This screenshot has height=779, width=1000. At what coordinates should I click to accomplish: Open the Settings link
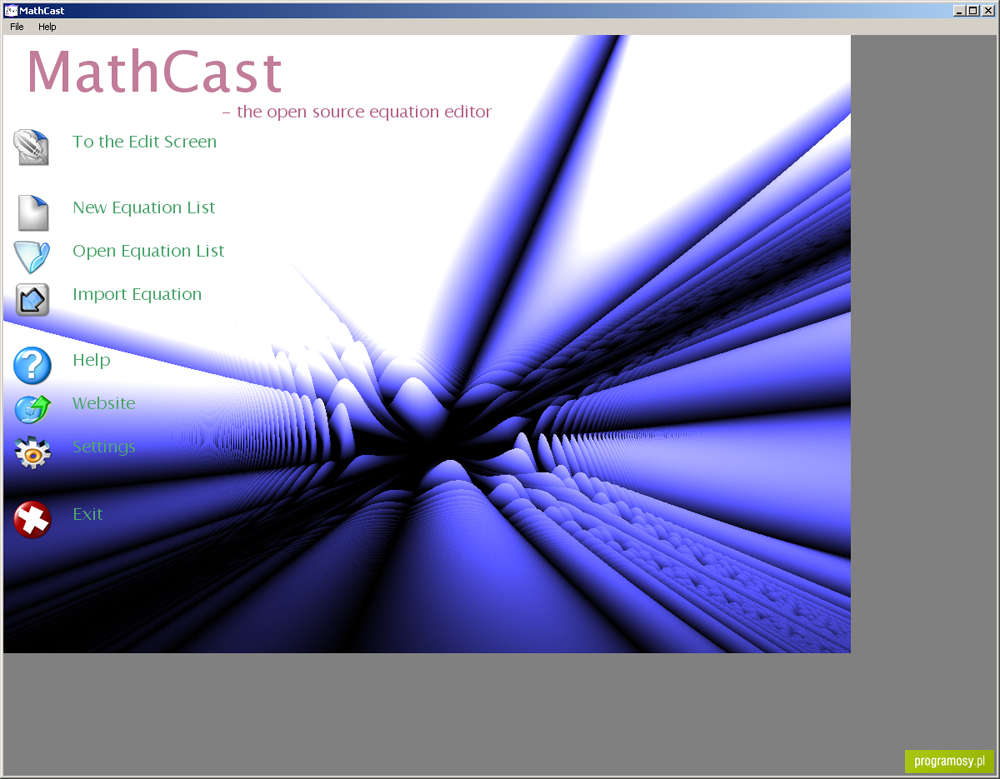[104, 447]
